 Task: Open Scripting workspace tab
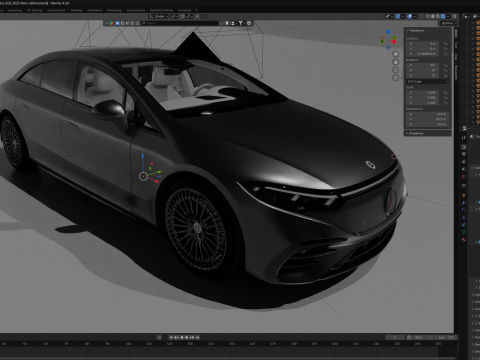[184, 10]
